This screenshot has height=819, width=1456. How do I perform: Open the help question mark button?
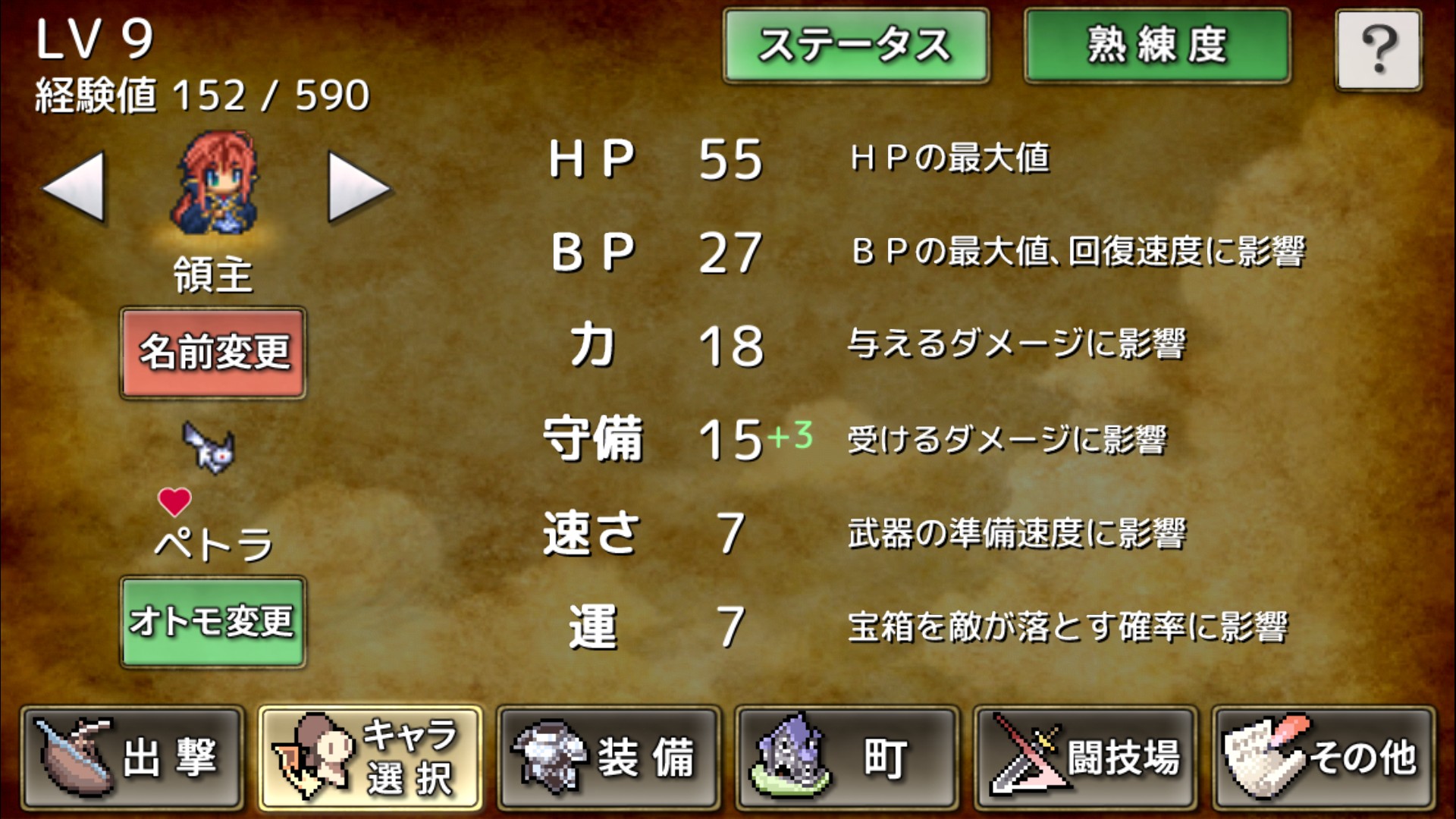1378,50
